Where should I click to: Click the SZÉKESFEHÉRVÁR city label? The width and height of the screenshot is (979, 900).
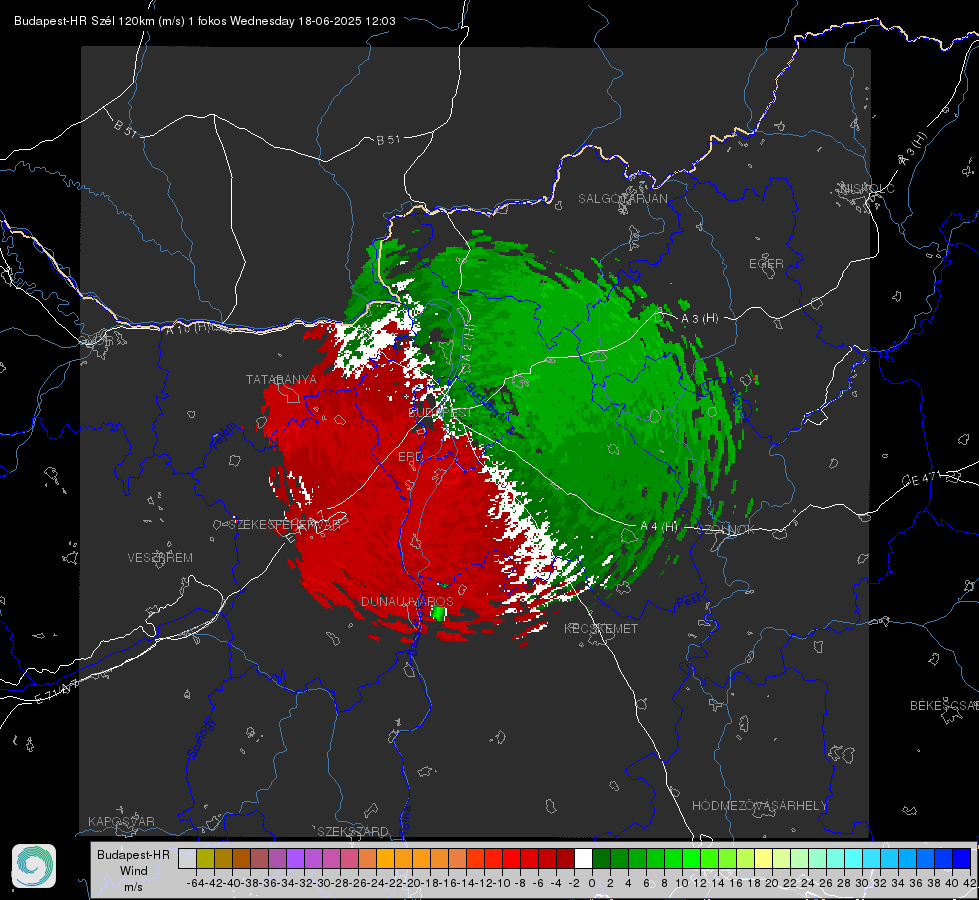coord(284,524)
